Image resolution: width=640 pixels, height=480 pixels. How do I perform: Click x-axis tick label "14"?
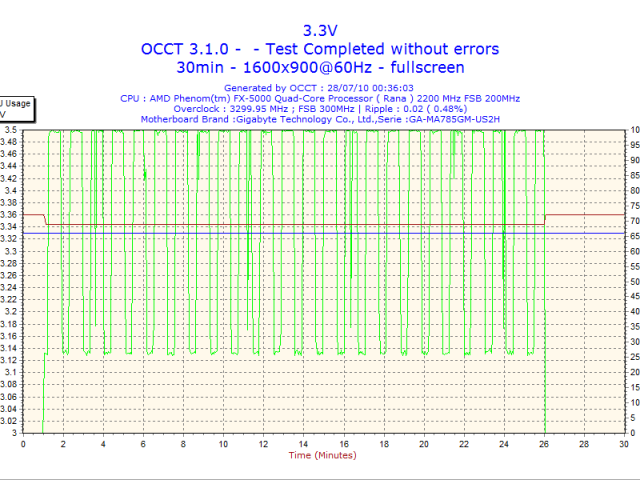click(x=303, y=444)
